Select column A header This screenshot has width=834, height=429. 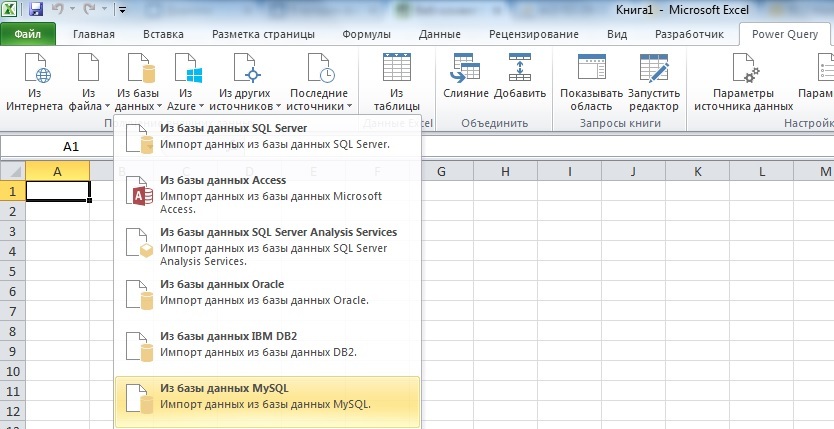coord(57,171)
